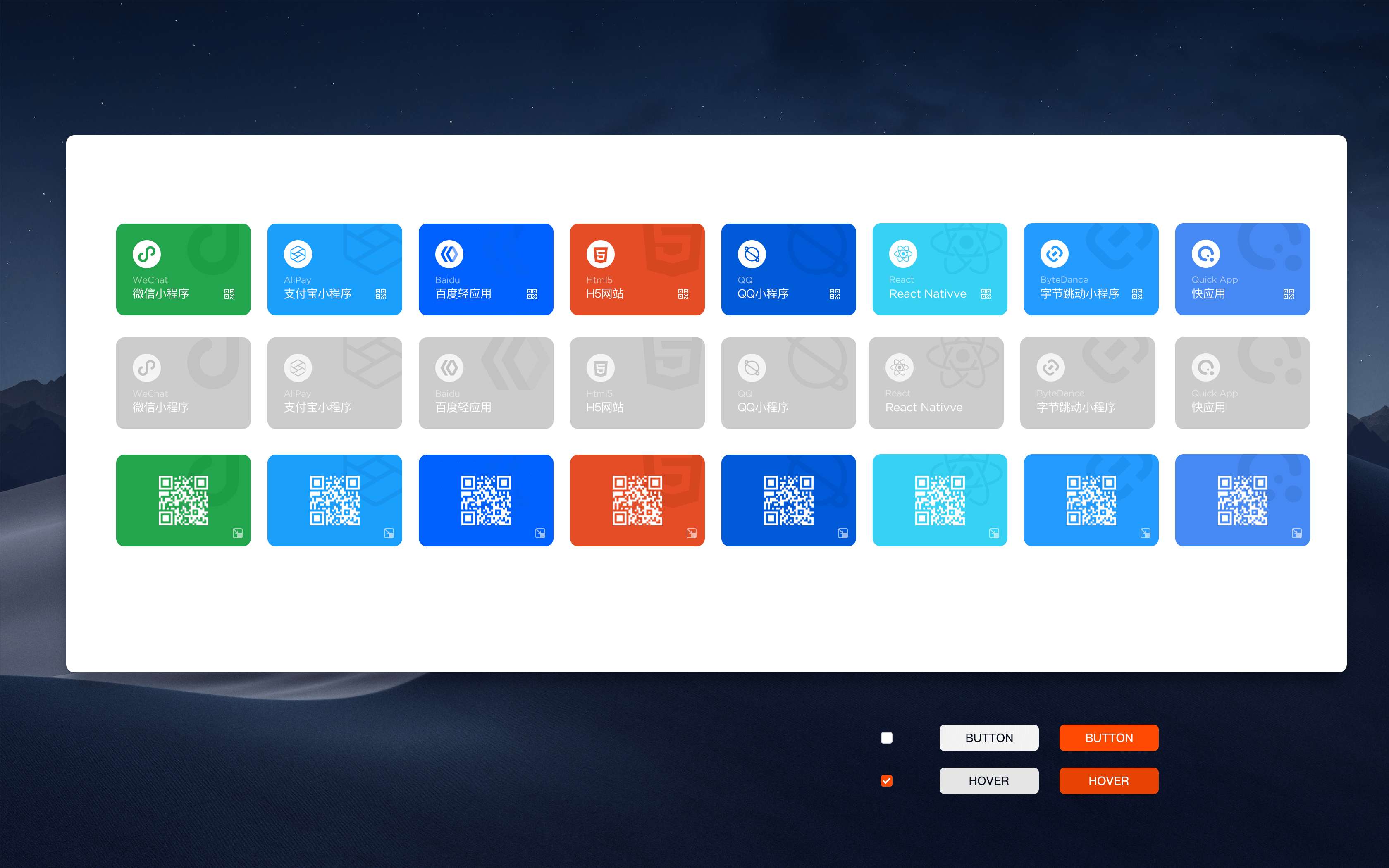The width and height of the screenshot is (1389, 868).
Task: Click 支付宝小程序 text on the blue card
Action: pyautogui.click(x=317, y=294)
